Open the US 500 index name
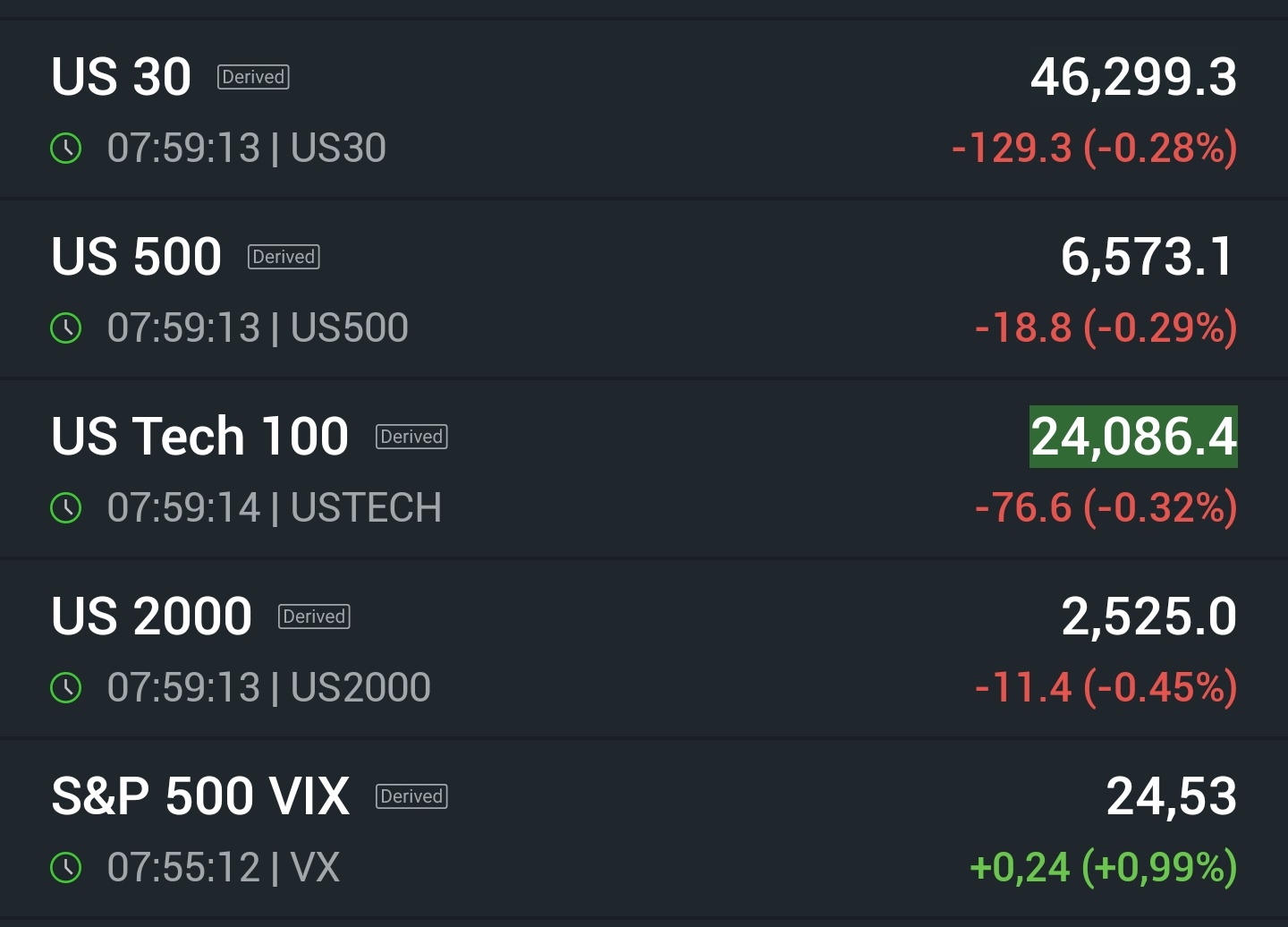The height and width of the screenshot is (927, 1288). click(x=137, y=257)
